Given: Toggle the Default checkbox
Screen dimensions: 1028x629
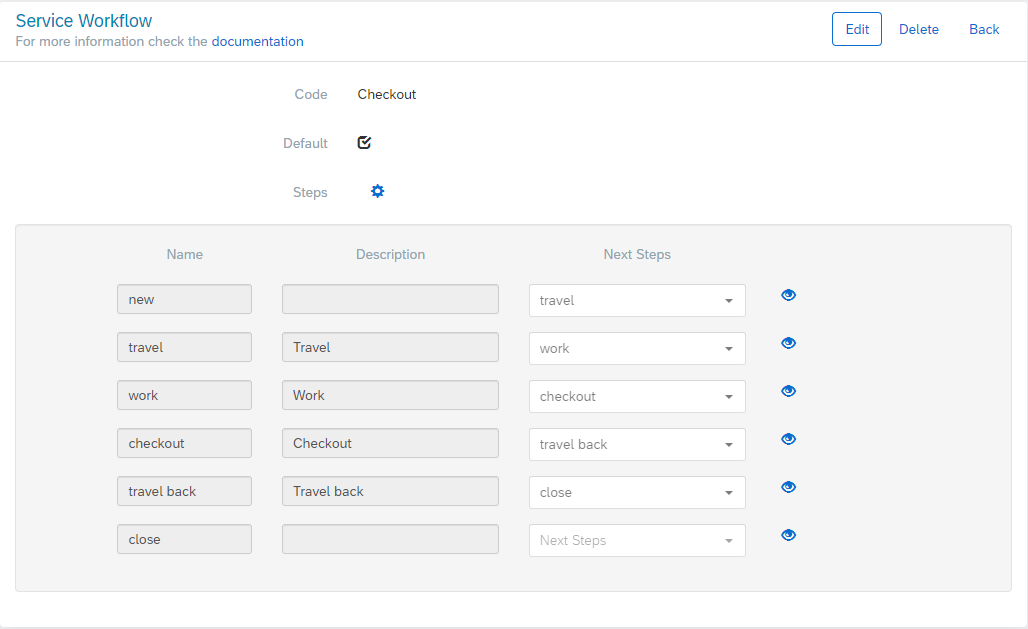Looking at the screenshot, I should [x=364, y=142].
